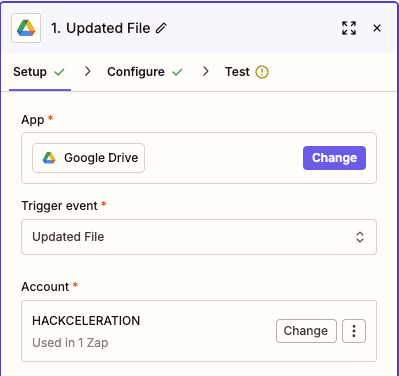Click Google Drive icon inside the app chip
This screenshot has width=399, height=376.
(x=49, y=158)
